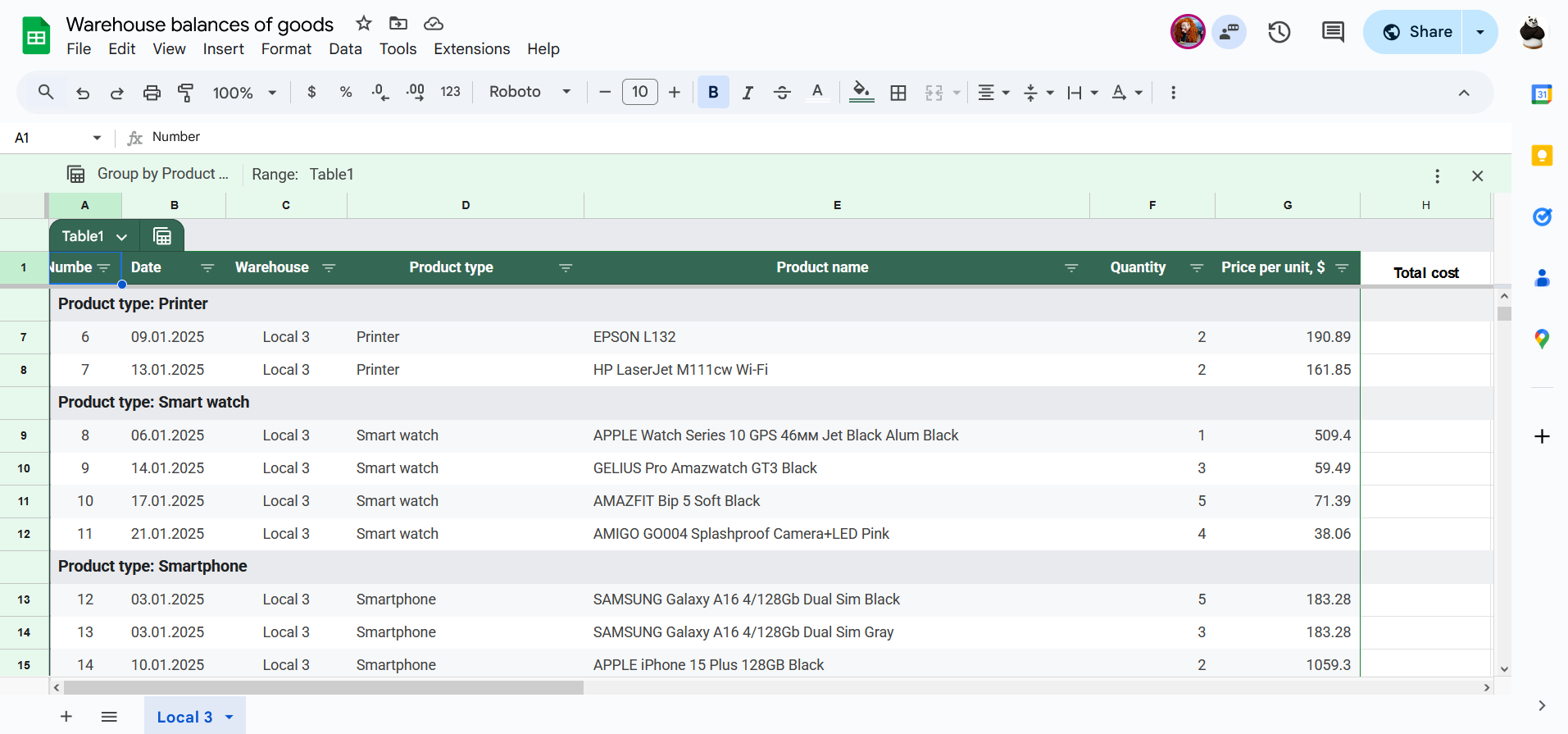Click the Share button
Viewport: 1568px width, 734px height.
click(1417, 32)
